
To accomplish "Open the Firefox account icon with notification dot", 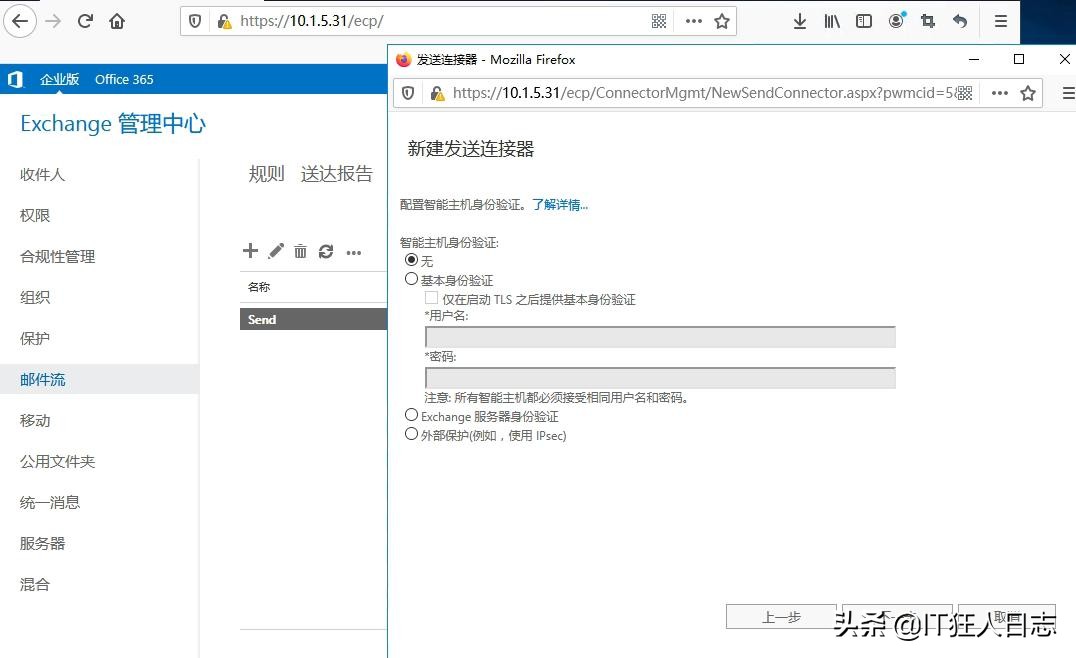I will point(896,21).
